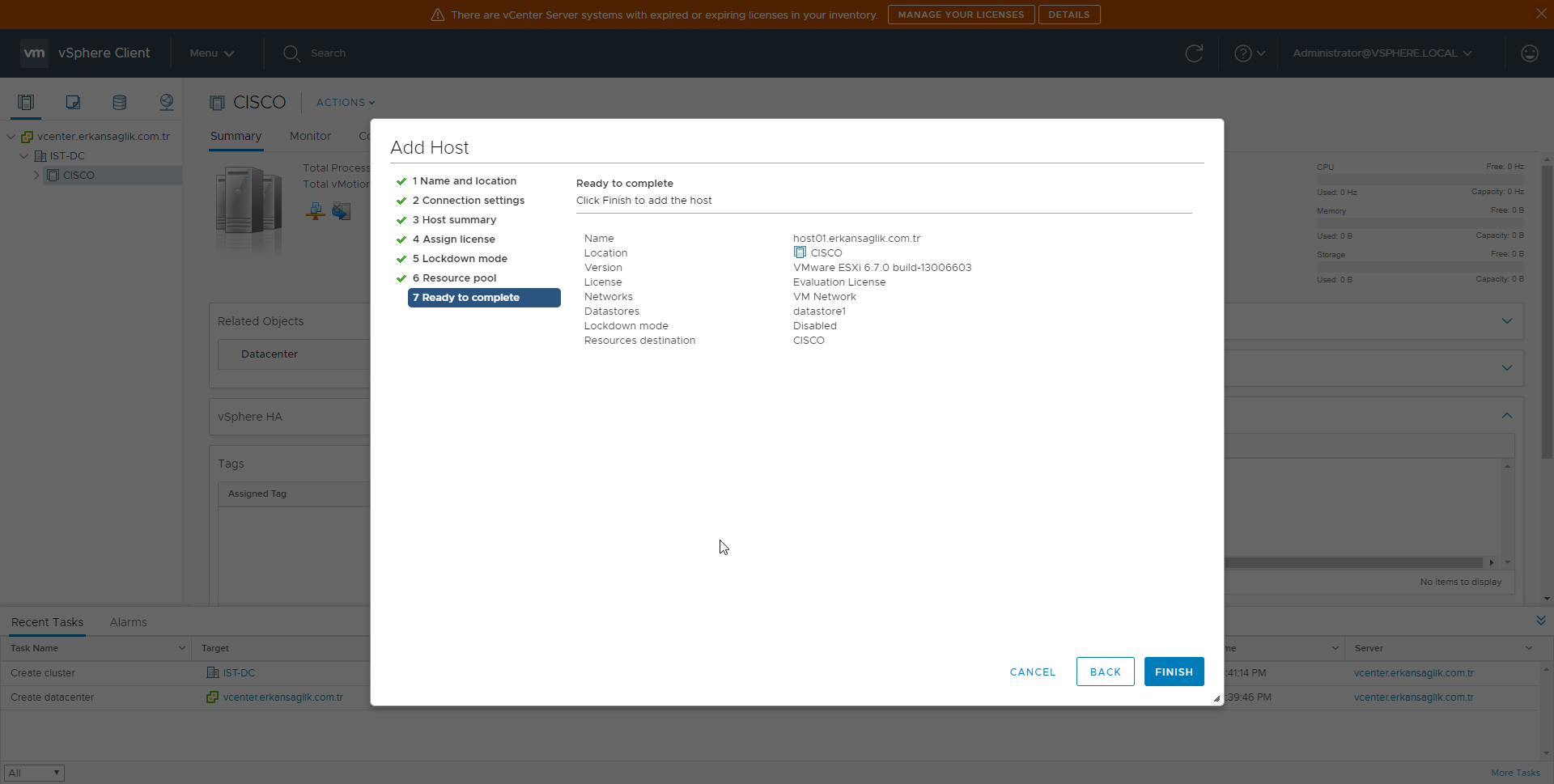Open the Menu dropdown
The image size is (1554, 784).
coord(212,53)
